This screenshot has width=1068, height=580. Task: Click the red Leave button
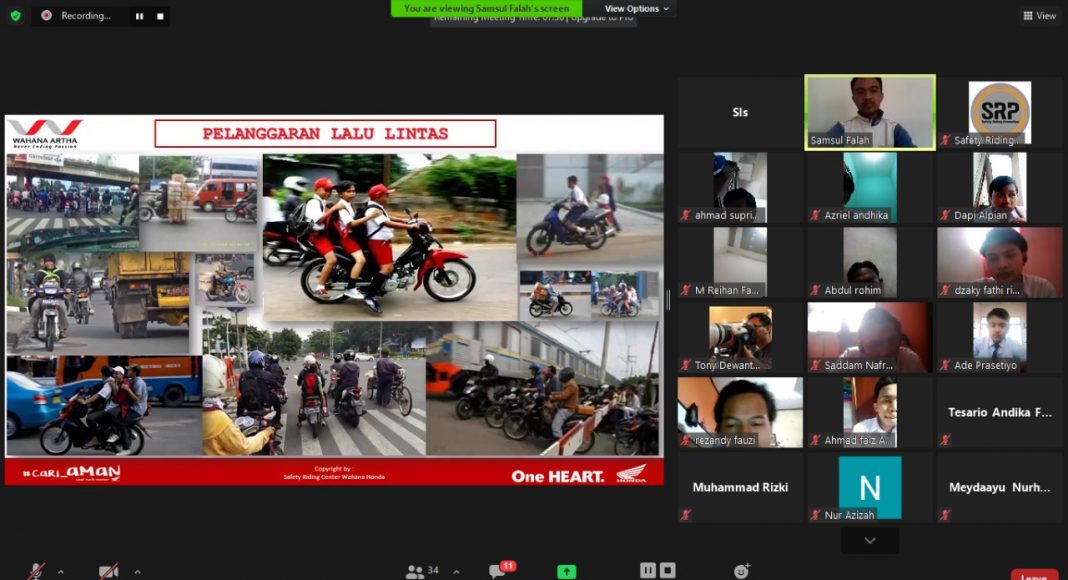(x=1034, y=576)
